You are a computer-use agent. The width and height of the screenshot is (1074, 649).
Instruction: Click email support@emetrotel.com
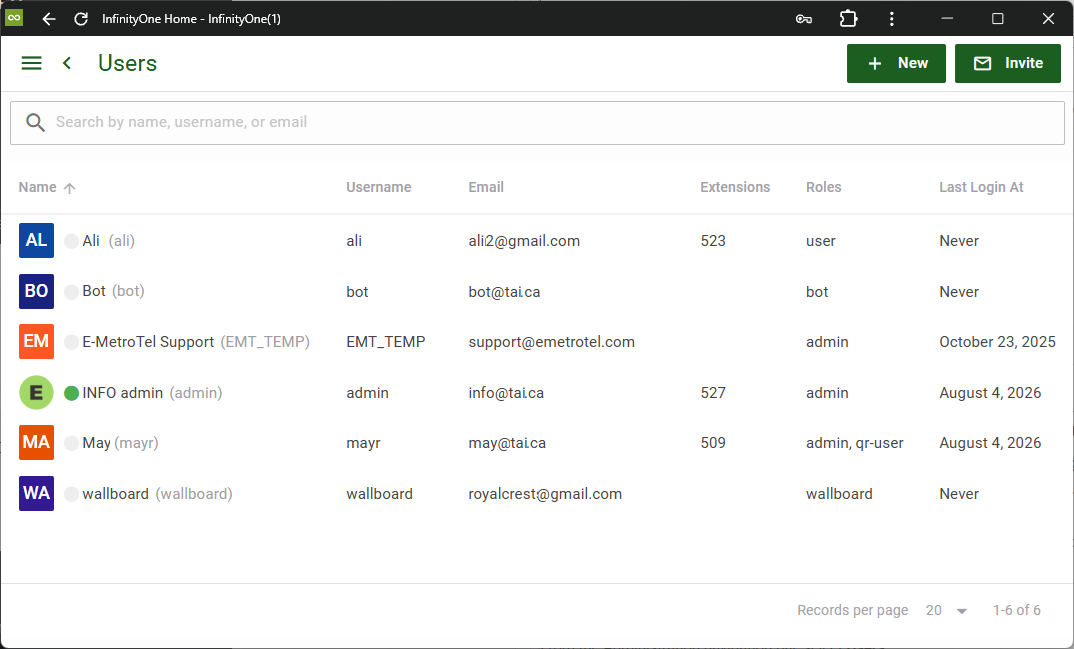(551, 342)
